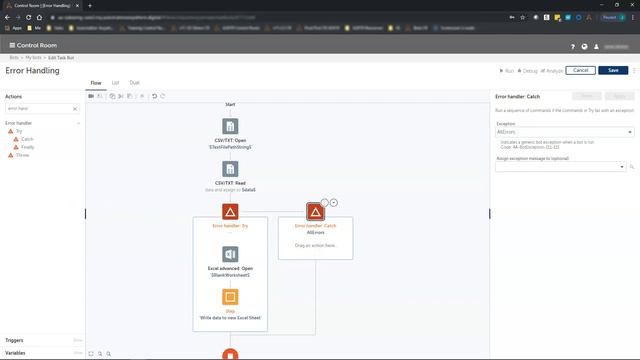Go to browser home page
The image size is (640, 360).
(x=39, y=18)
